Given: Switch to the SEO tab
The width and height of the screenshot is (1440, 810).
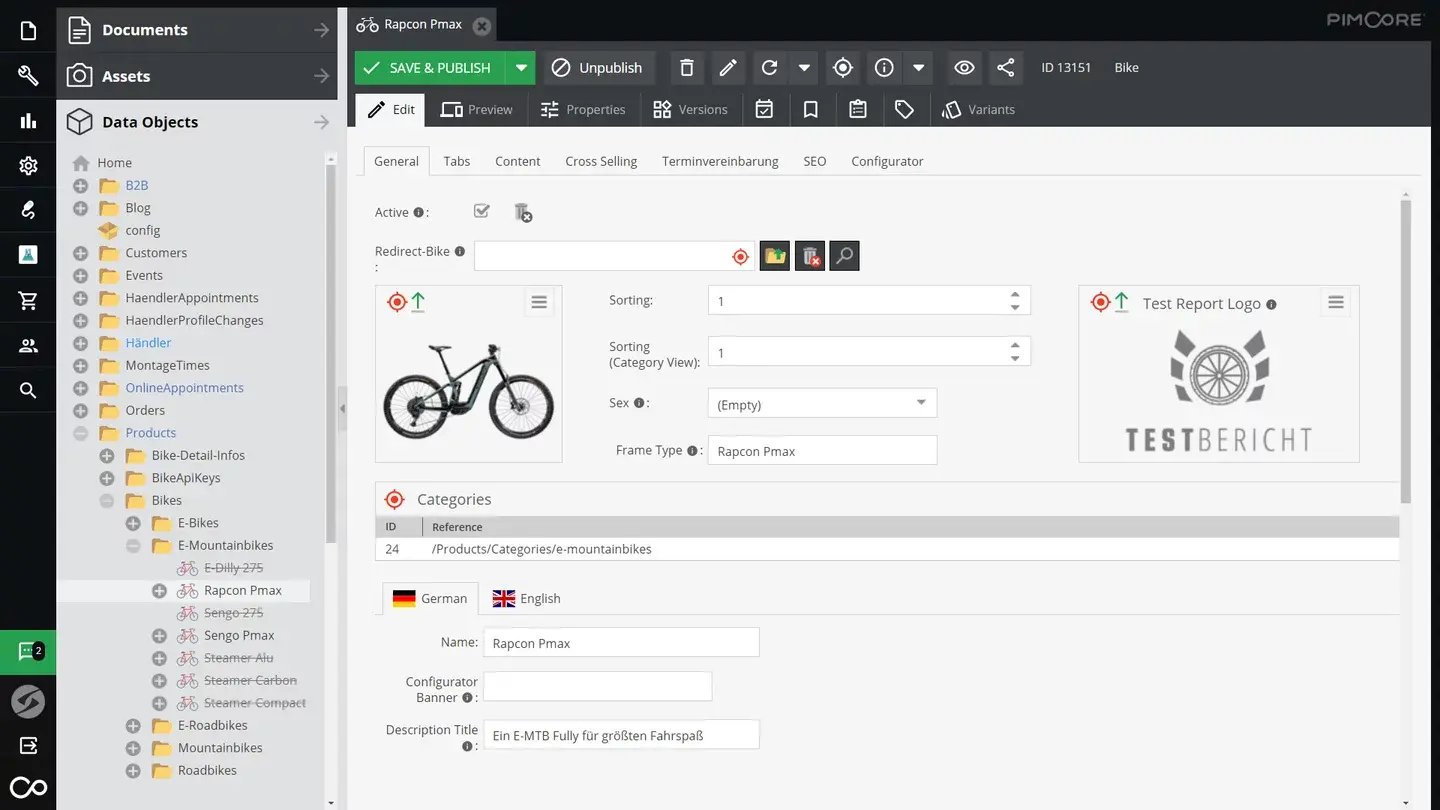Looking at the screenshot, I should [815, 161].
